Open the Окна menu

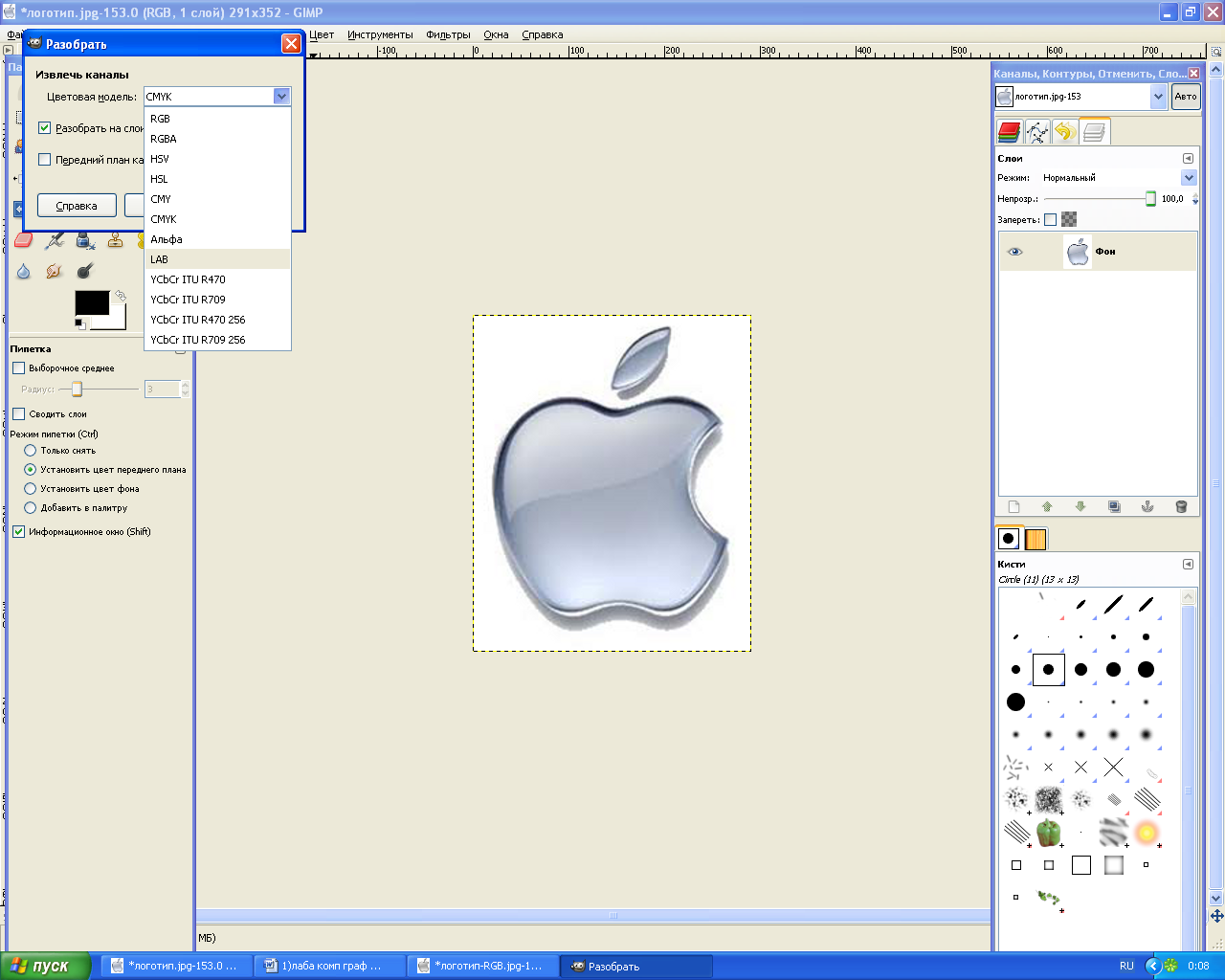496,34
